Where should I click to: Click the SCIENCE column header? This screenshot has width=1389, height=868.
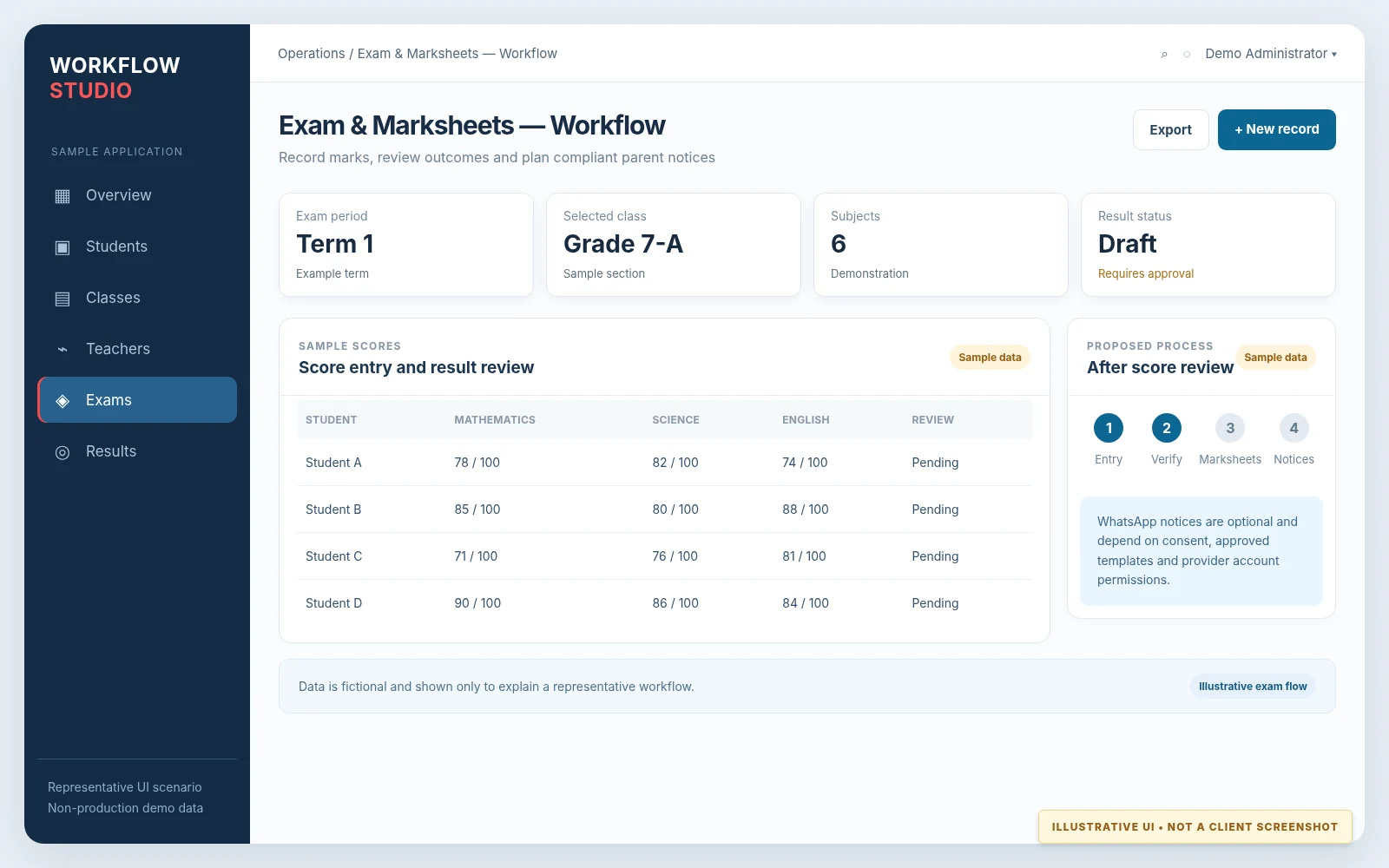pos(675,420)
